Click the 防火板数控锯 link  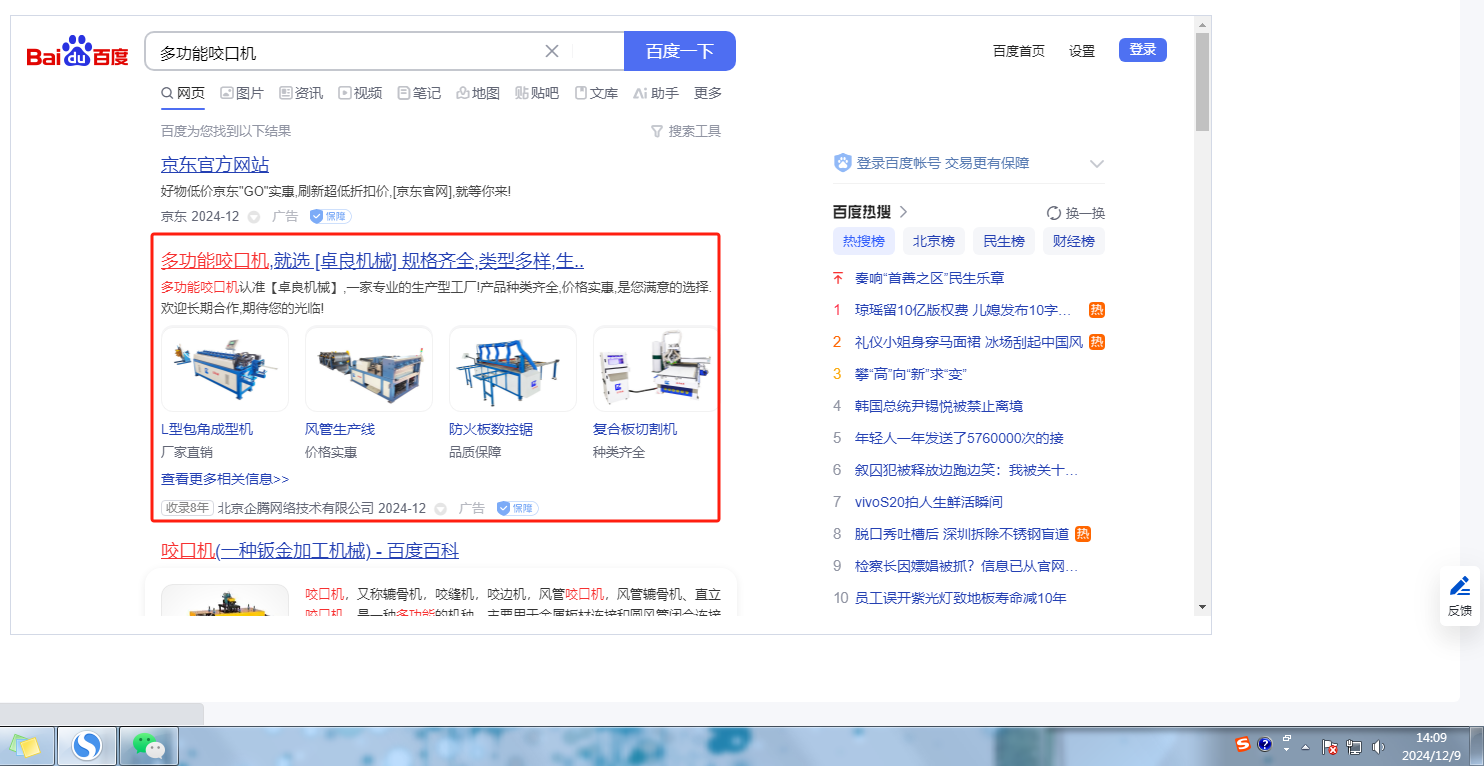click(x=491, y=429)
